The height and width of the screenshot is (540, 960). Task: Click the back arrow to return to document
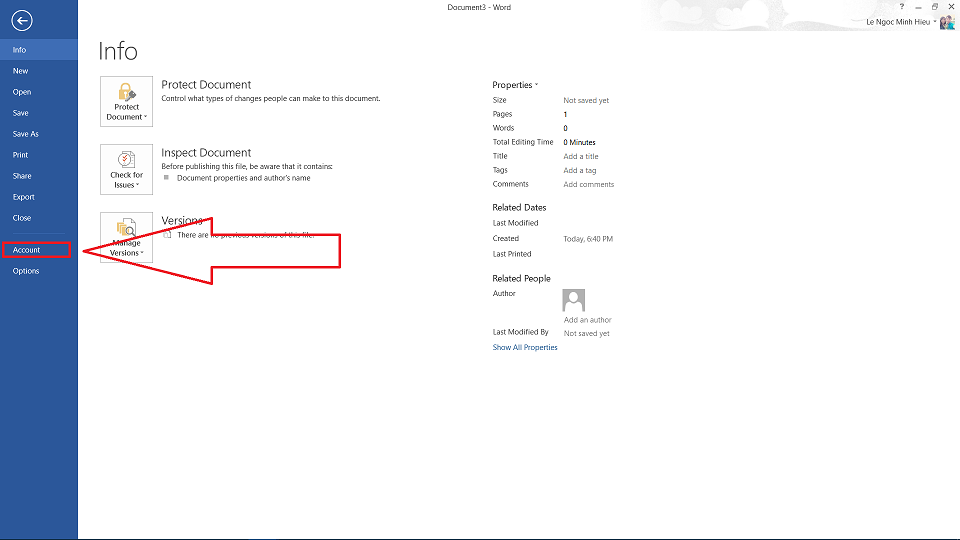[x=21, y=21]
